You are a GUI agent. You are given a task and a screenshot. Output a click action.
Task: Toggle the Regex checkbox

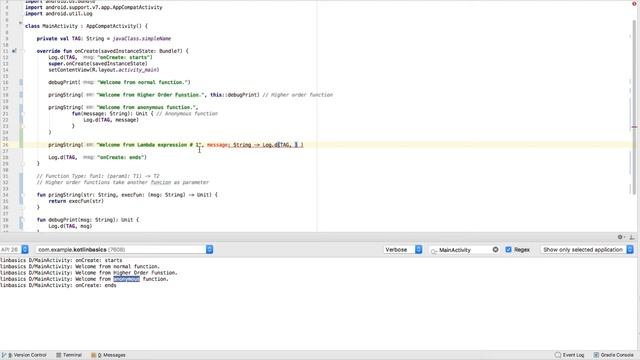click(x=508, y=249)
